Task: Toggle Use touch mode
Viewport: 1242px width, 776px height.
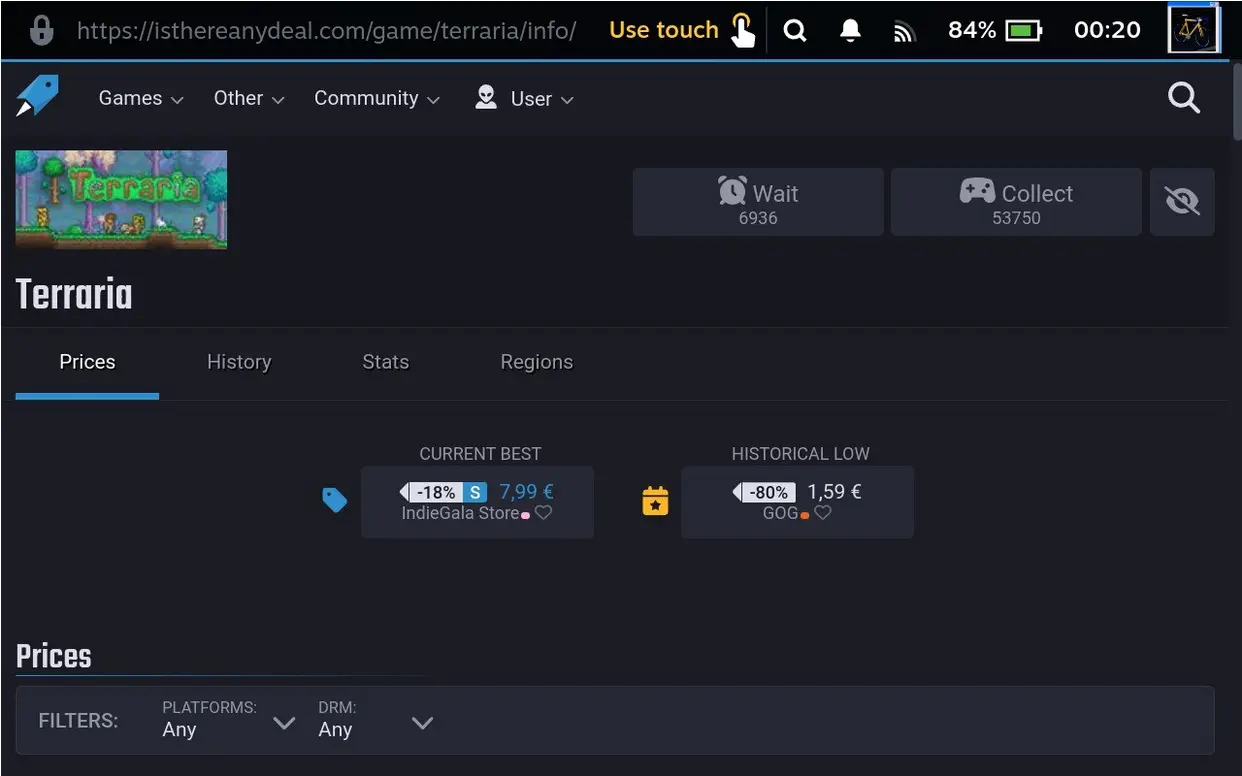Action: (x=683, y=30)
